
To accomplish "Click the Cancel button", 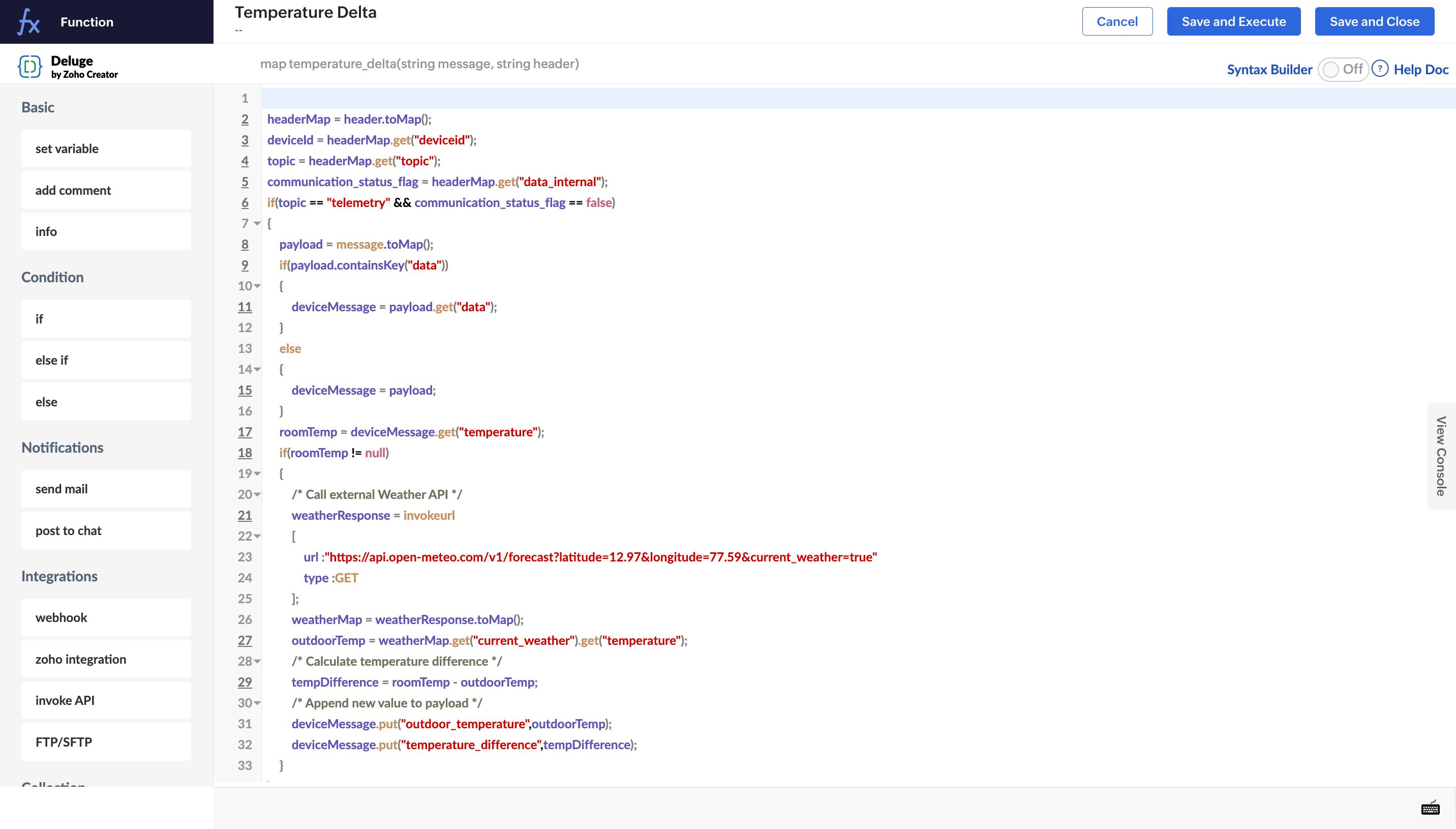I will [x=1116, y=22].
